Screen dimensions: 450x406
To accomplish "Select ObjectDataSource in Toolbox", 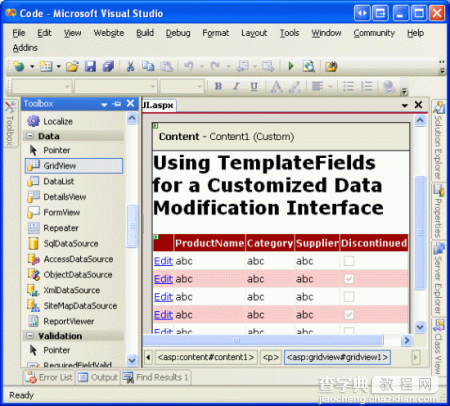I will click(x=74, y=275).
